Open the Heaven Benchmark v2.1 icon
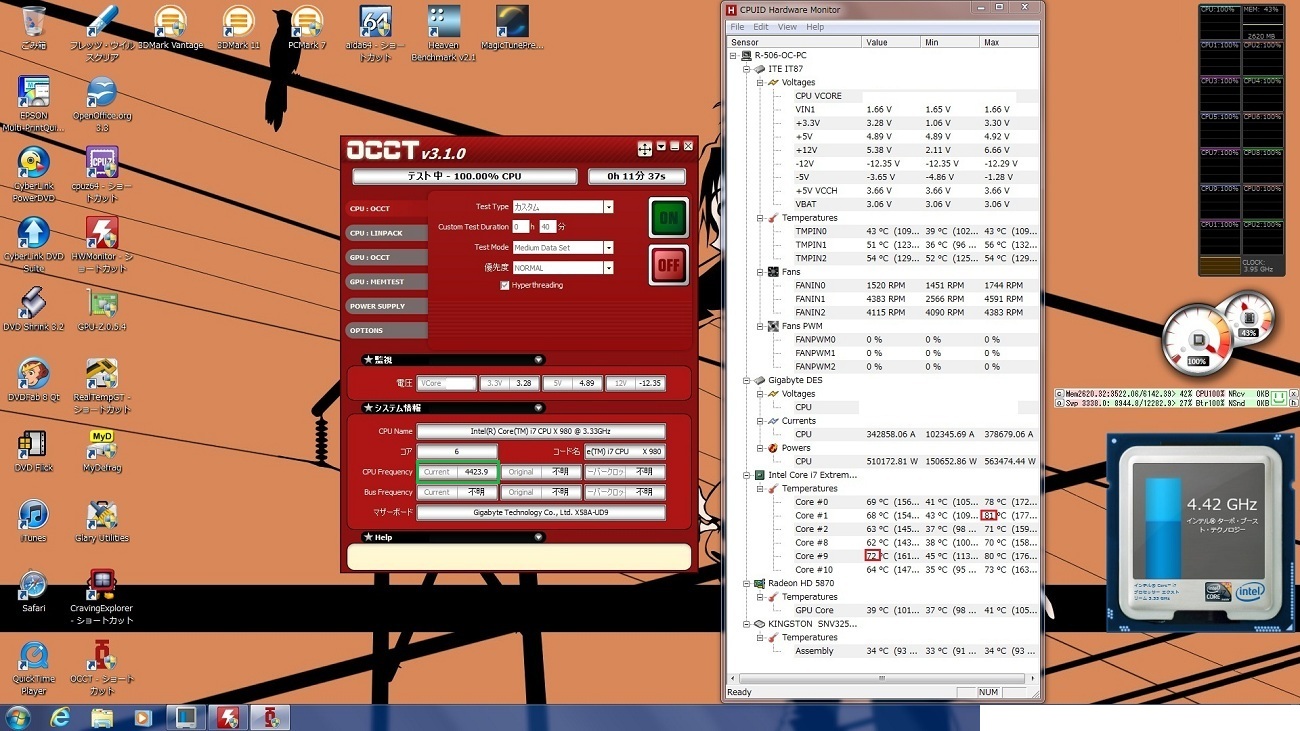 (443, 32)
